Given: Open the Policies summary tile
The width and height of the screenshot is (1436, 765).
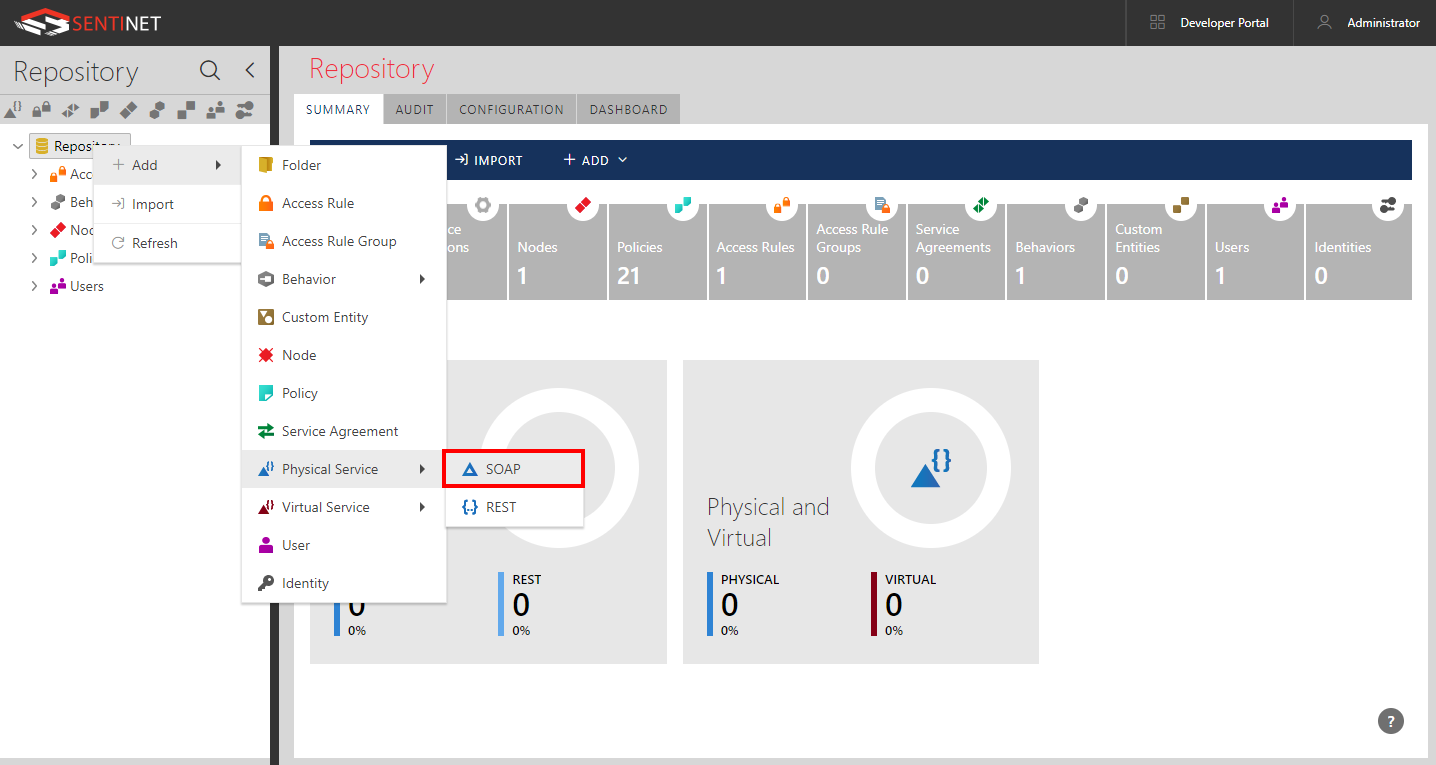Looking at the screenshot, I should click(657, 252).
